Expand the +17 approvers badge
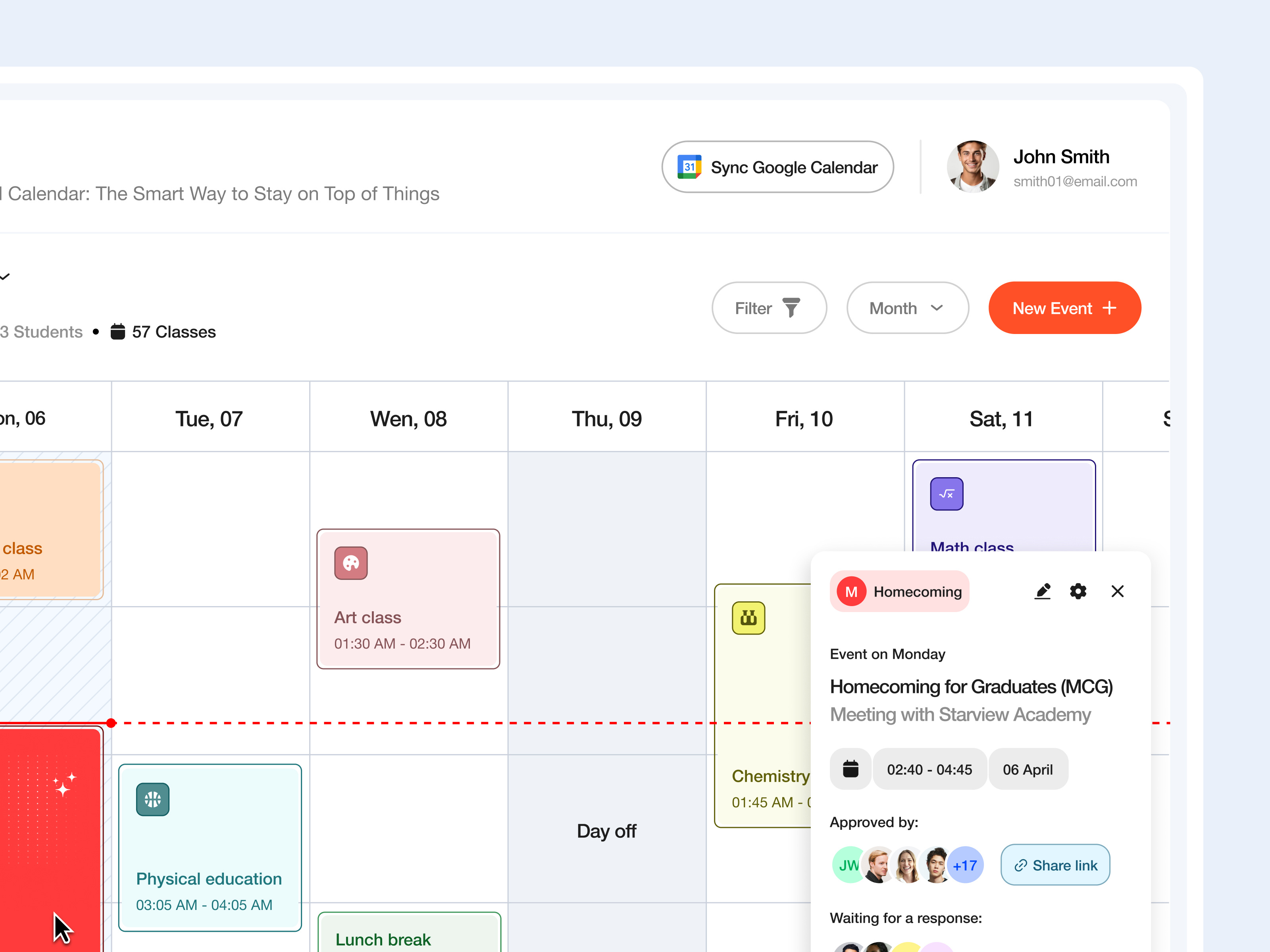Image resolution: width=1270 pixels, height=952 pixels. coord(964,865)
